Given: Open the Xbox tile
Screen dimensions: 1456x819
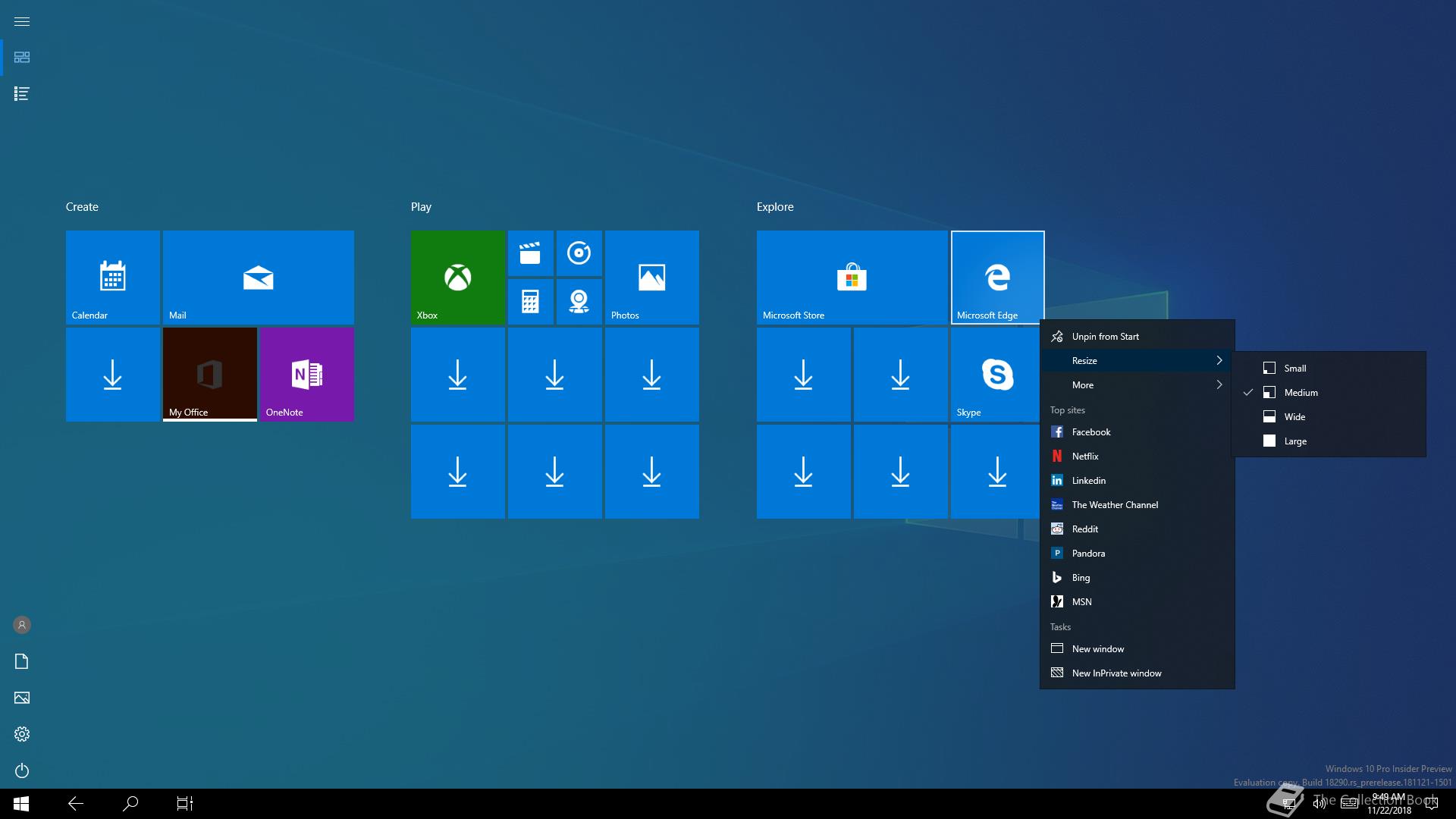Looking at the screenshot, I should [x=457, y=278].
